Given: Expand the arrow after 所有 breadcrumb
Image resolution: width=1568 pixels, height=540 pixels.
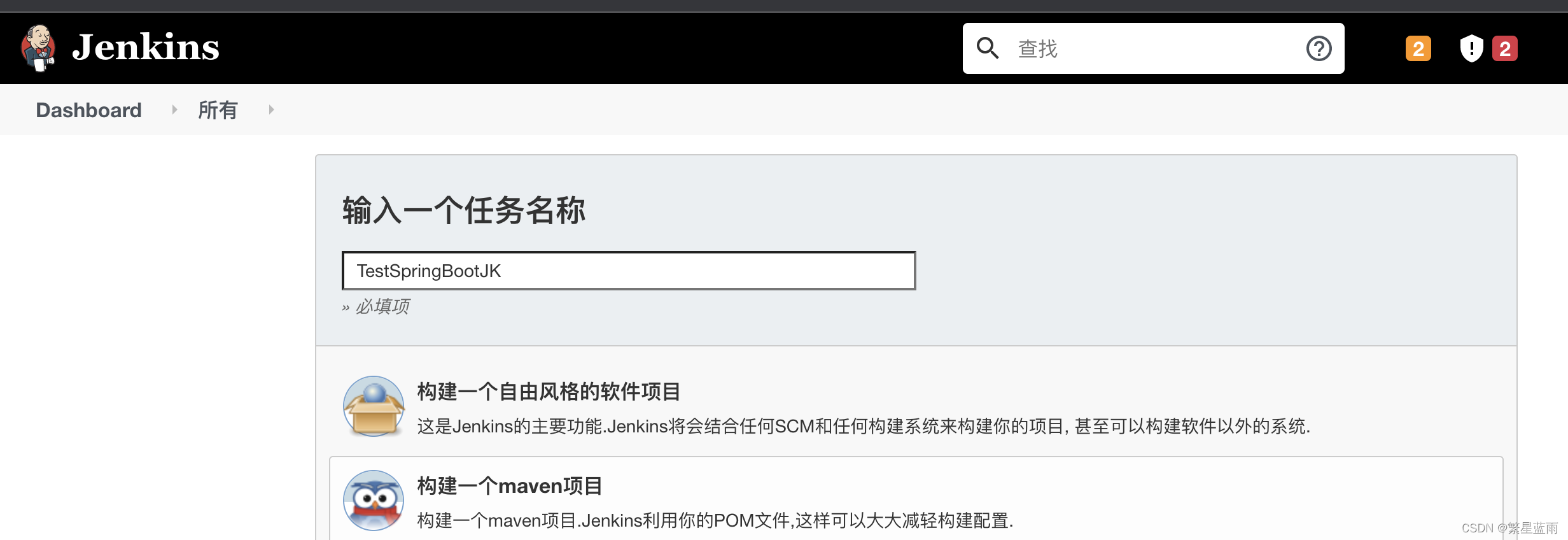Looking at the screenshot, I should point(271,110).
